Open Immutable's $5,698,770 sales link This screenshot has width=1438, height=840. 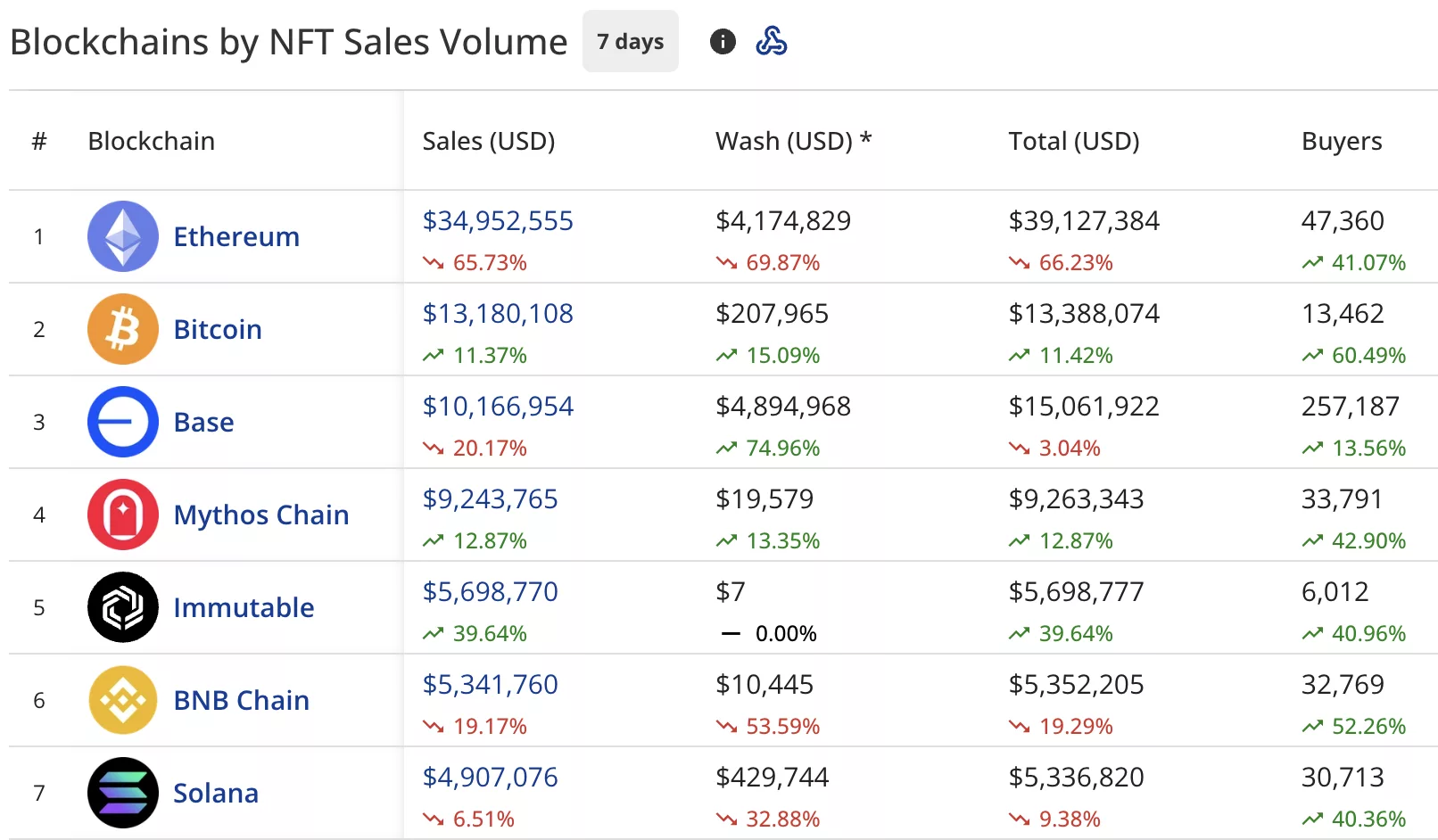490,591
